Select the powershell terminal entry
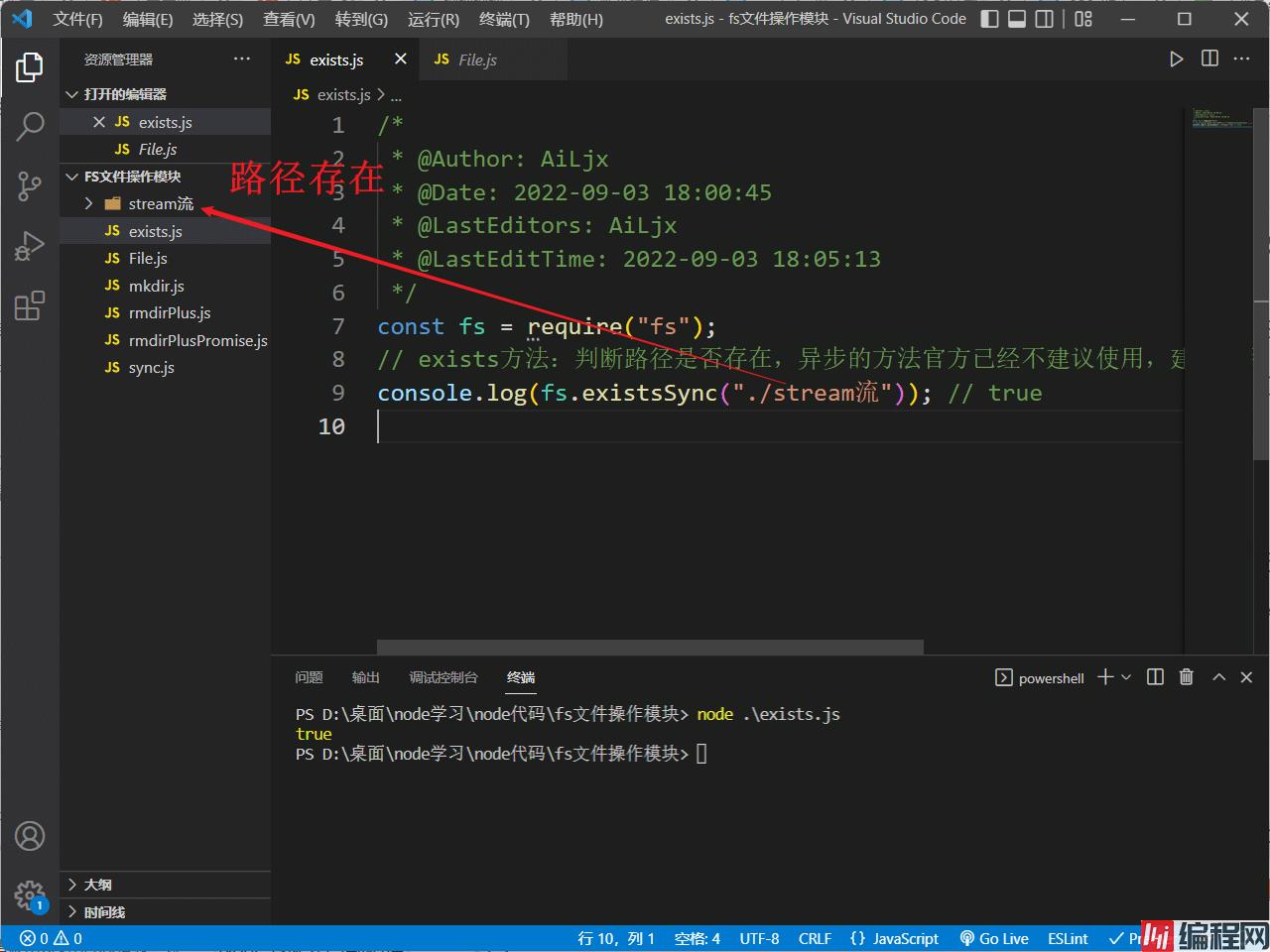This screenshot has height=952, width=1270. (1039, 678)
